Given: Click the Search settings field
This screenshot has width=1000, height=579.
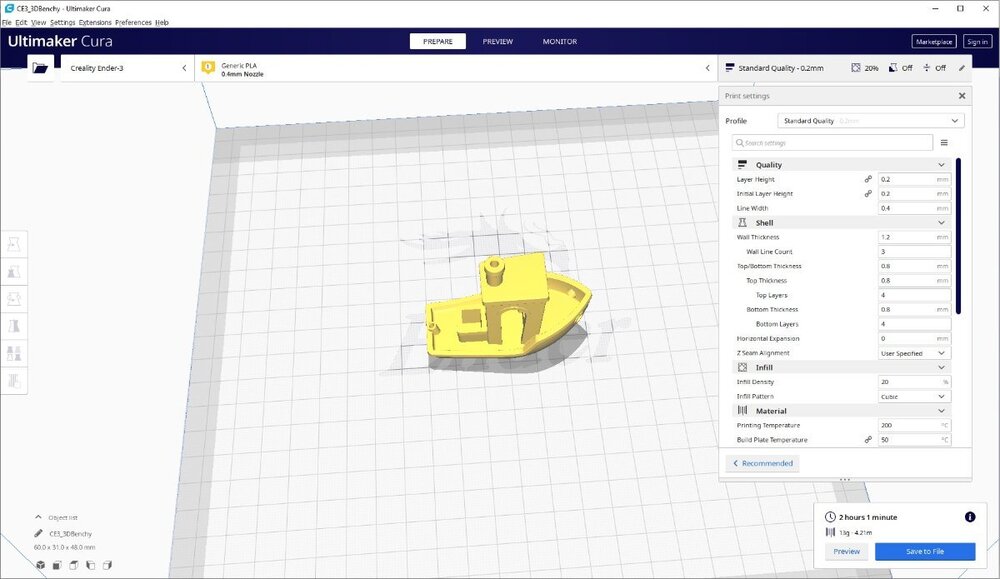Looking at the screenshot, I should 832,143.
